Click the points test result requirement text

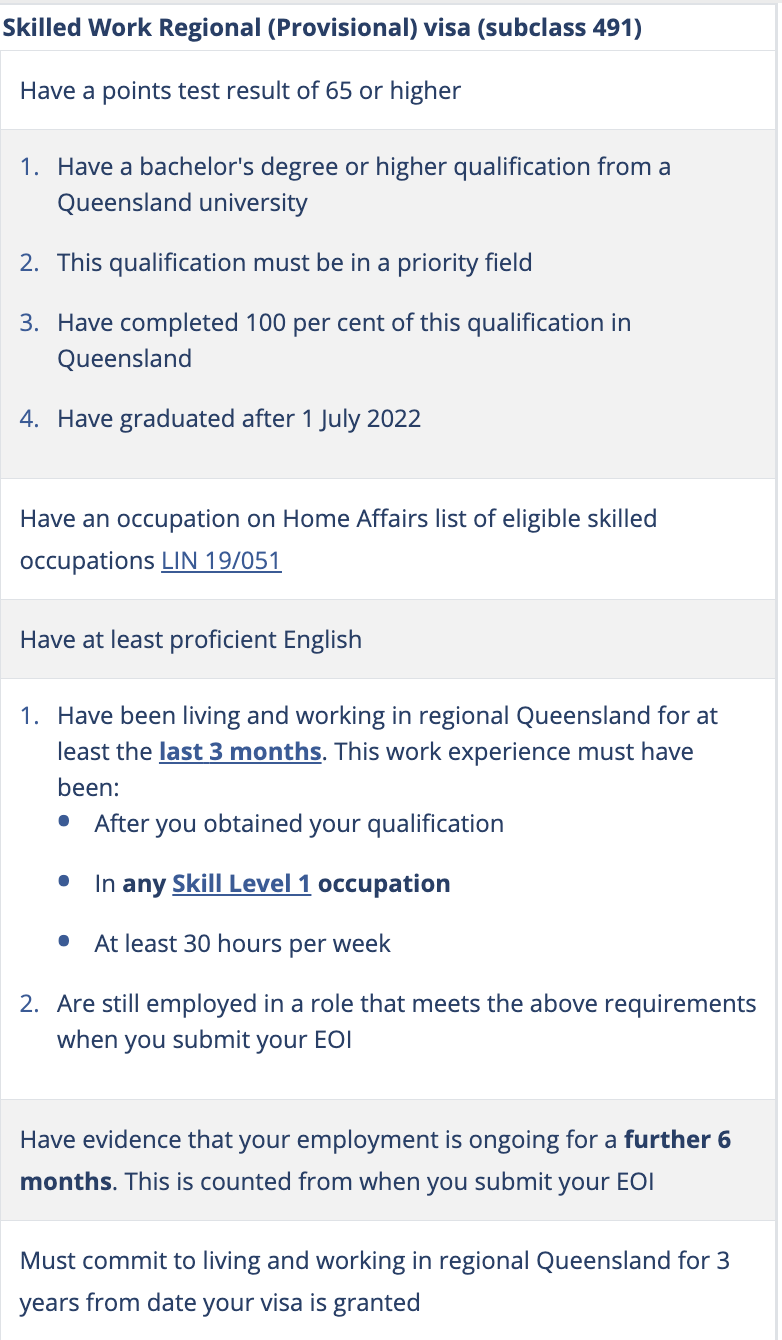click(x=240, y=91)
